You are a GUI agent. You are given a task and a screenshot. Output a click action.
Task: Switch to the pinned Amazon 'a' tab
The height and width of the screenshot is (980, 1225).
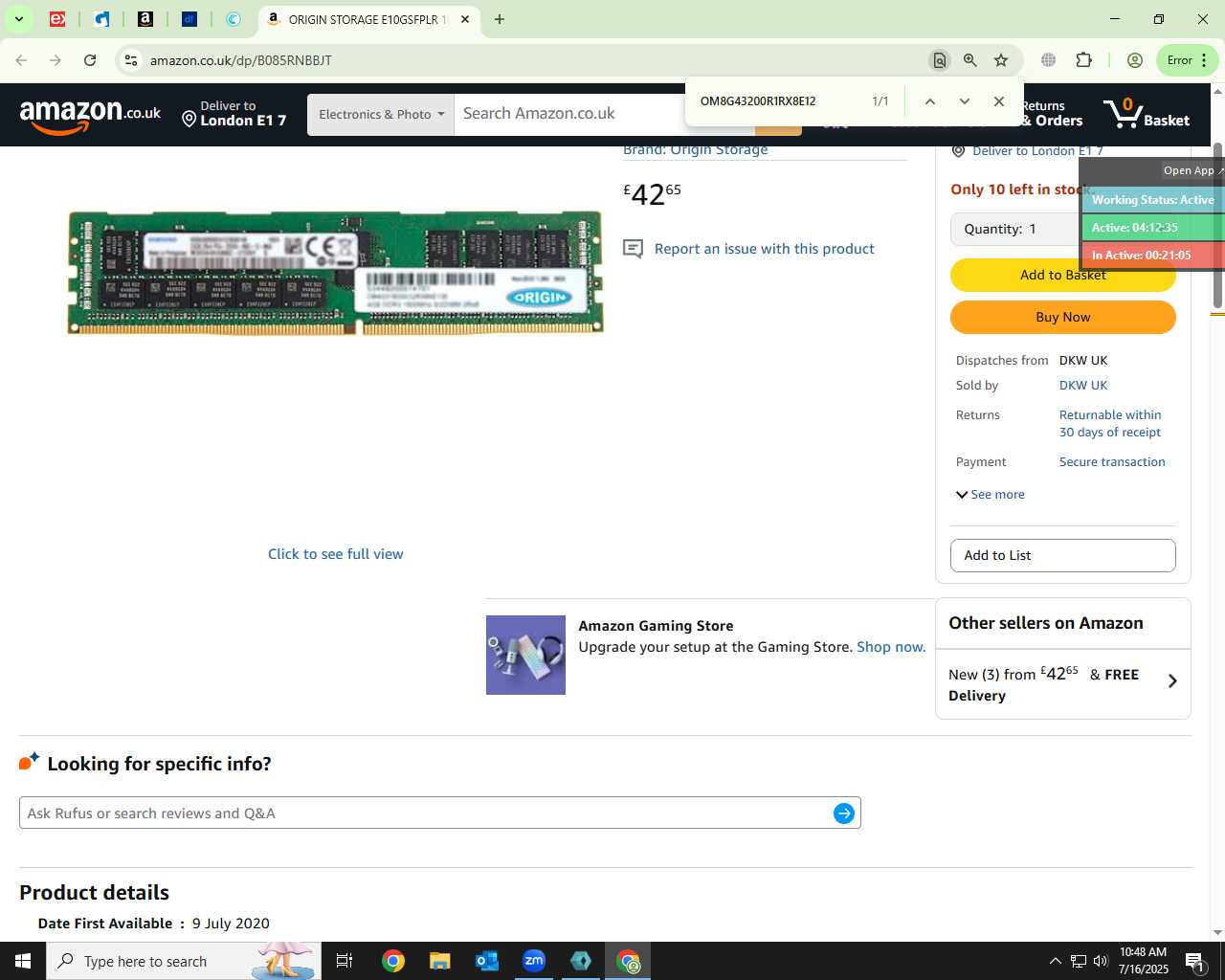(145, 19)
